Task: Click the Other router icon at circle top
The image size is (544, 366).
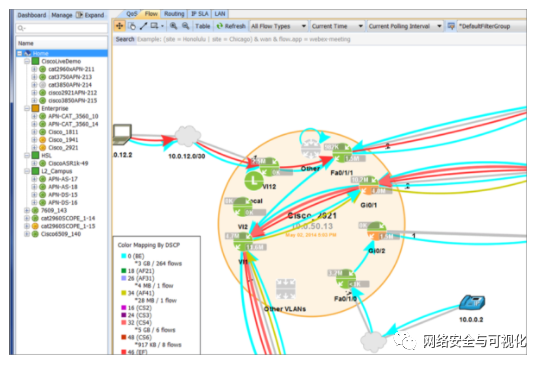Action: tap(311, 150)
